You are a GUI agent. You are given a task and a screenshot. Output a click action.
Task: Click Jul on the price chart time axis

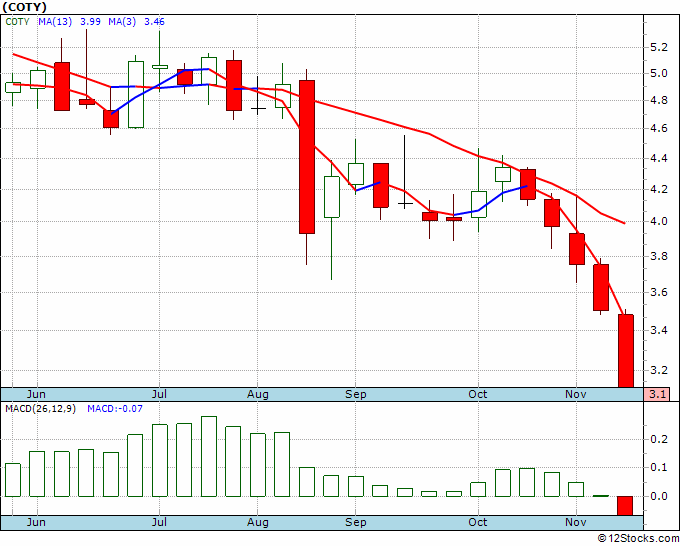159,395
